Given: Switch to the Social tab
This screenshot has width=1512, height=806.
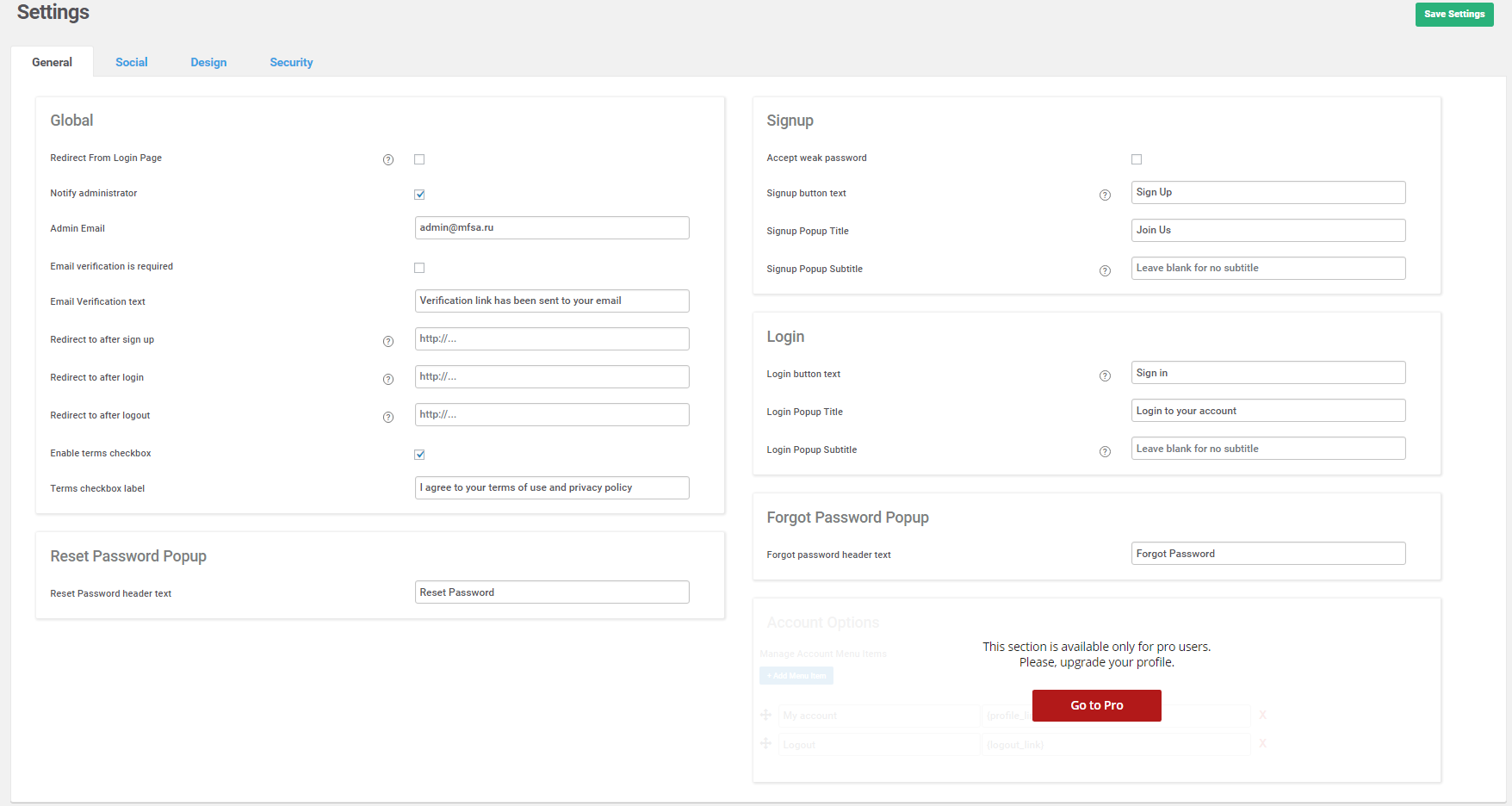Looking at the screenshot, I should coord(132,62).
